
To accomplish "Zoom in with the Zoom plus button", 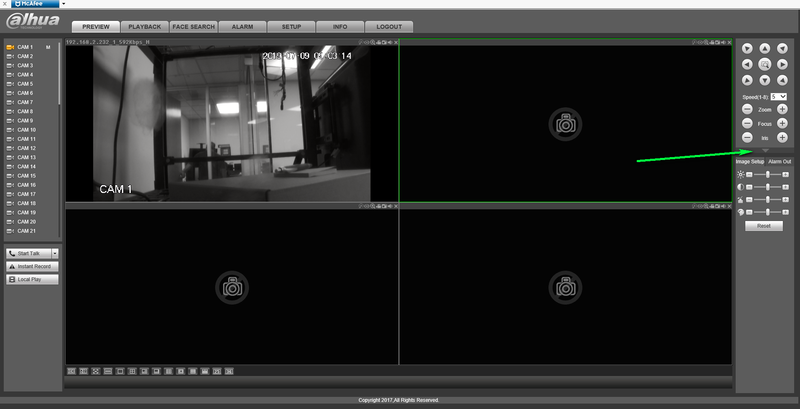I will [782, 109].
